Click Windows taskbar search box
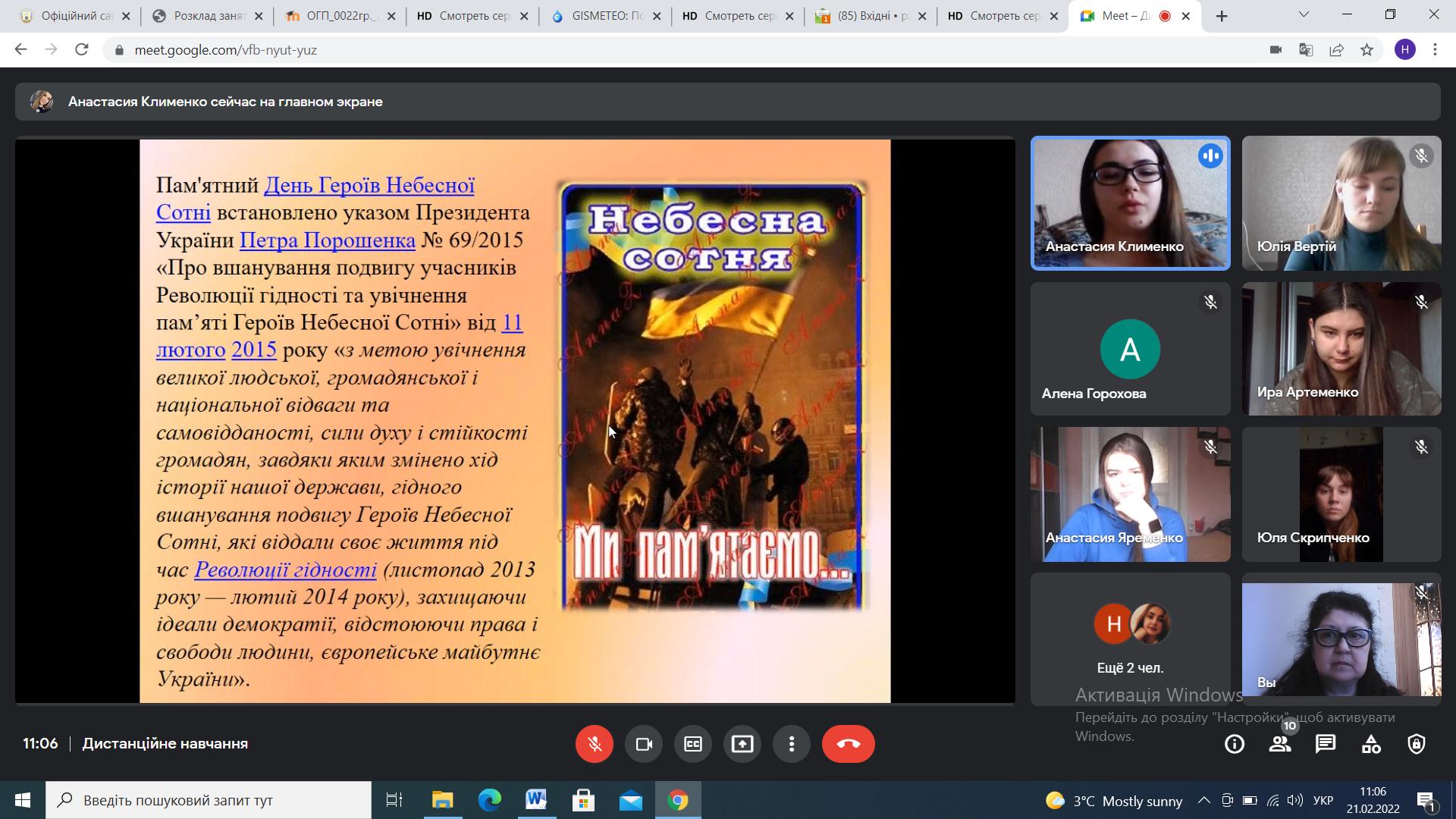 pos(209,800)
